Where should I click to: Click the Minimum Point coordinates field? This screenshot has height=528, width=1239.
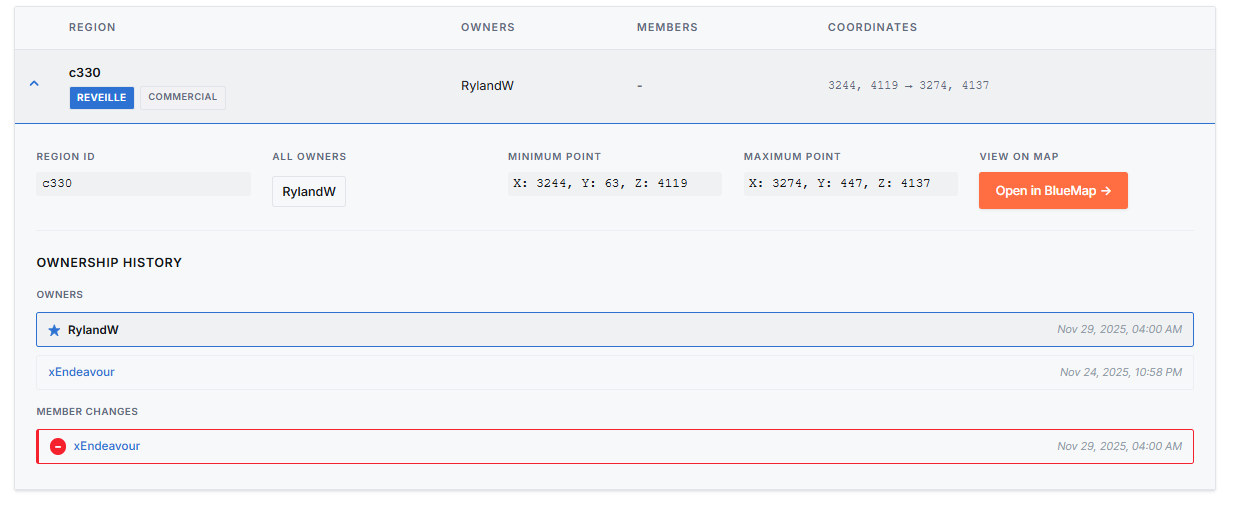[614, 184]
